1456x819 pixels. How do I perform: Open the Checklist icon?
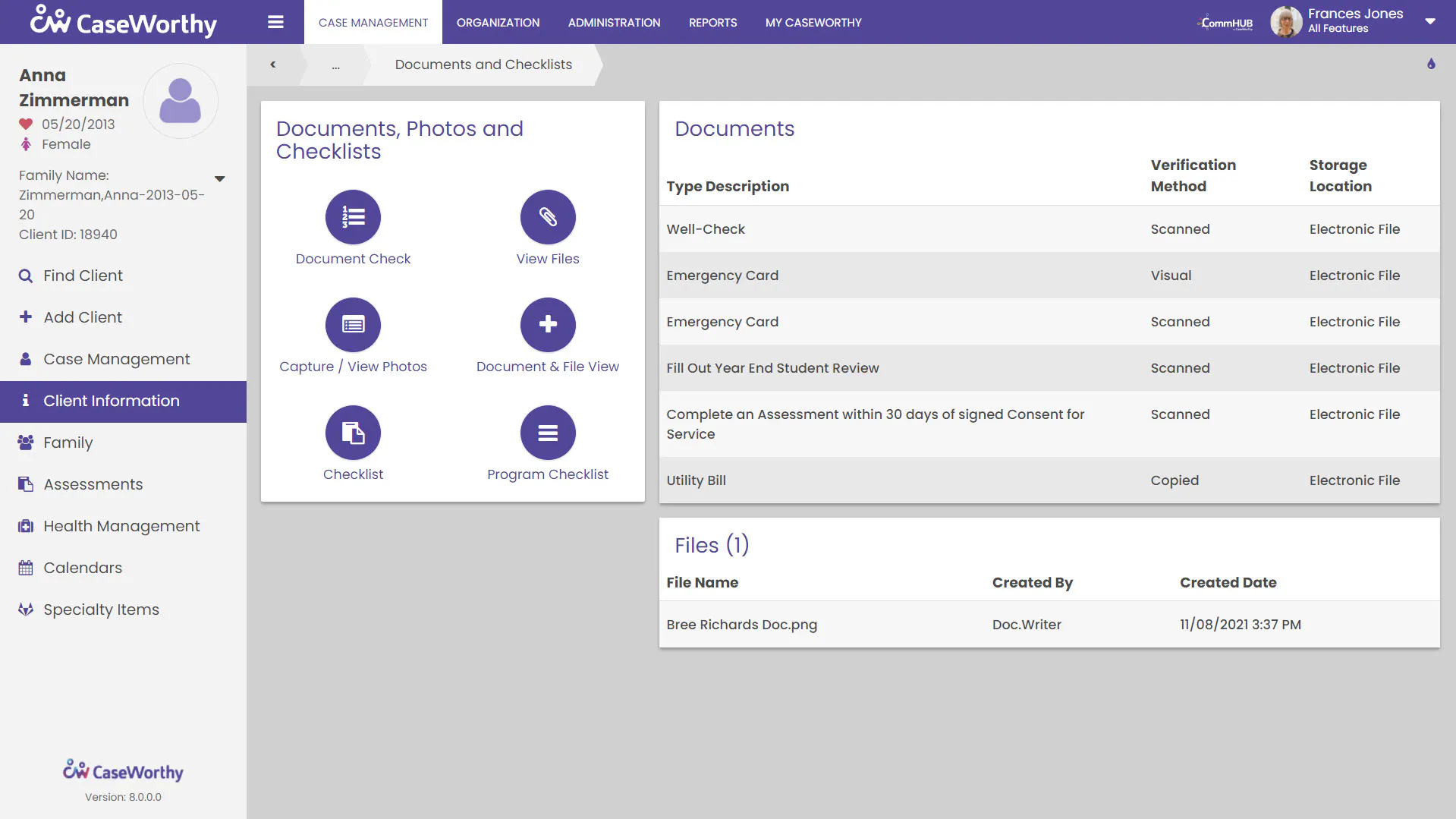coord(353,433)
